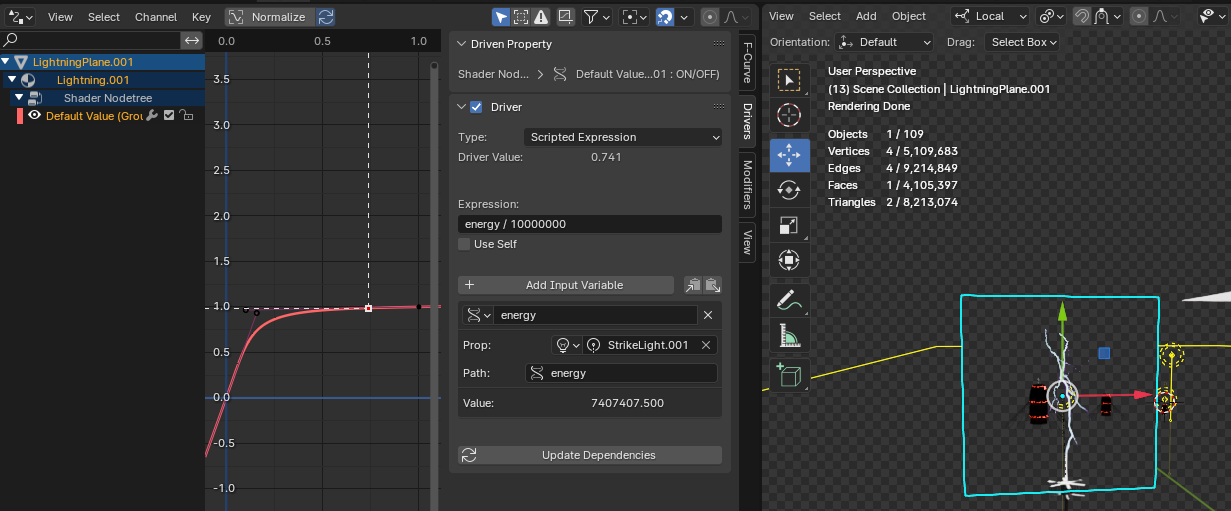The width and height of the screenshot is (1231, 511).
Task: Click the copy driver variables icon
Action: tap(692, 285)
